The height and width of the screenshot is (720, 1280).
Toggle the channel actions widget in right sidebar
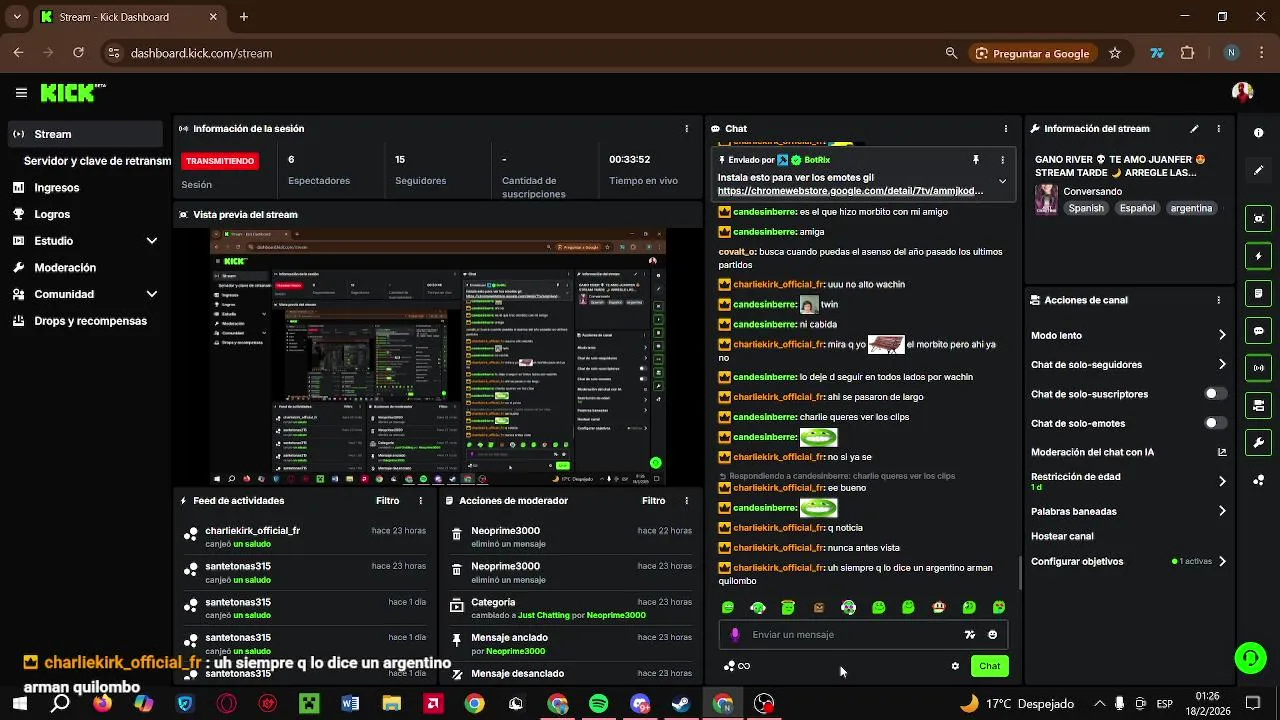coord(1258,405)
